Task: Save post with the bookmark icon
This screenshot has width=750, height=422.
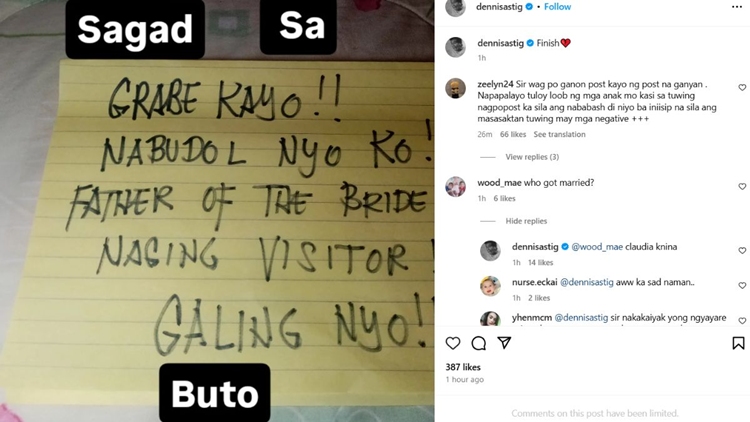Action: pos(738,343)
